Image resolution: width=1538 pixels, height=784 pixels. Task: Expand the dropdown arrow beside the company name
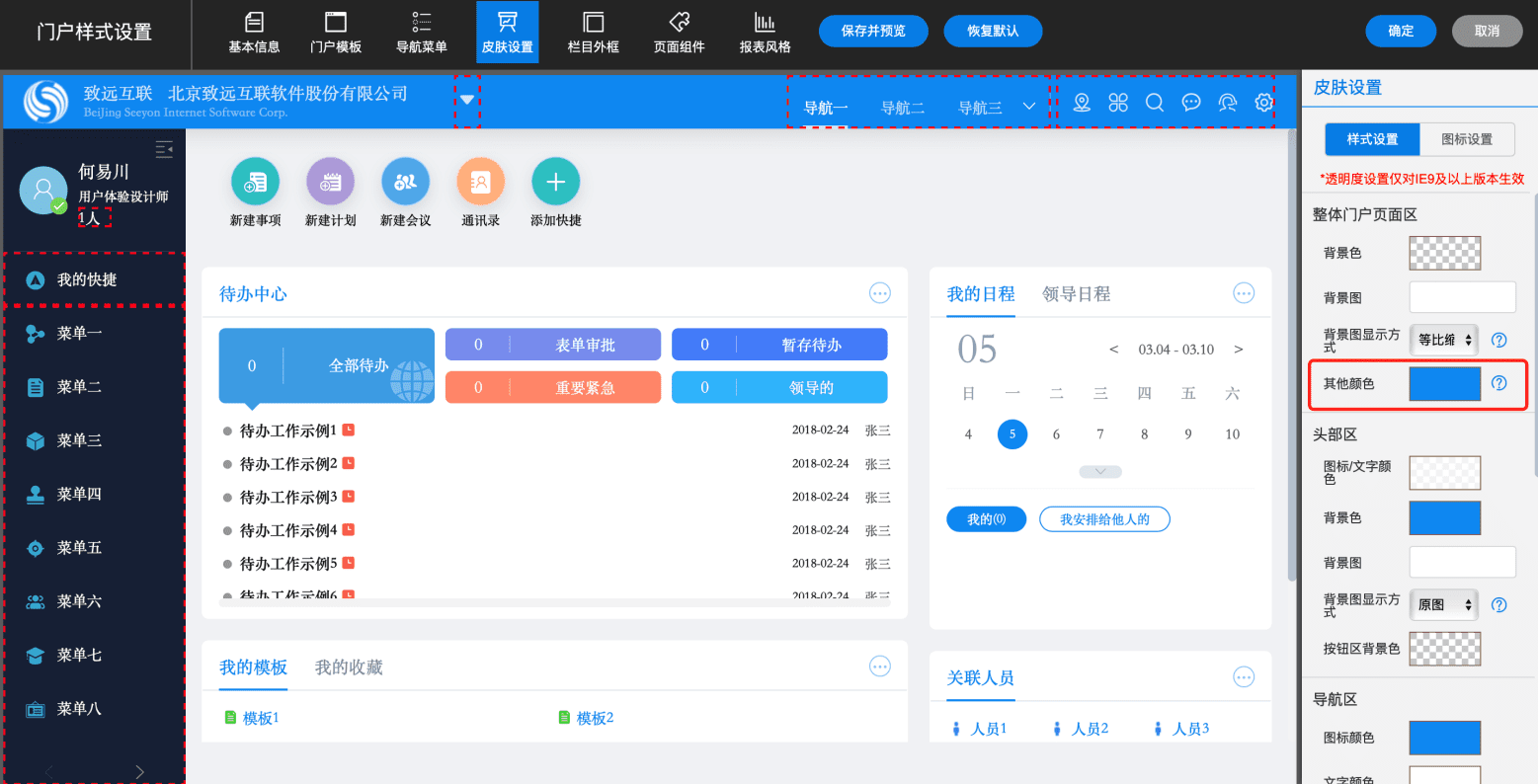[467, 100]
